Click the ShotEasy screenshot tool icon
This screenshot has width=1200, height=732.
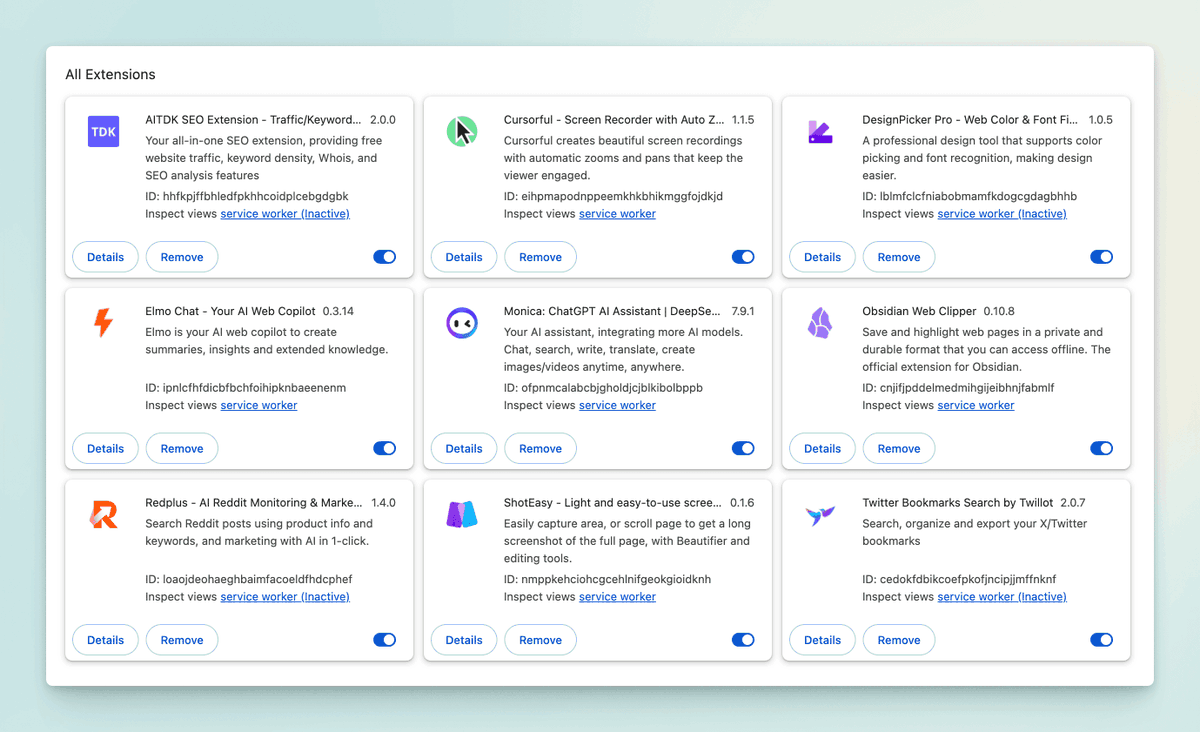462,515
